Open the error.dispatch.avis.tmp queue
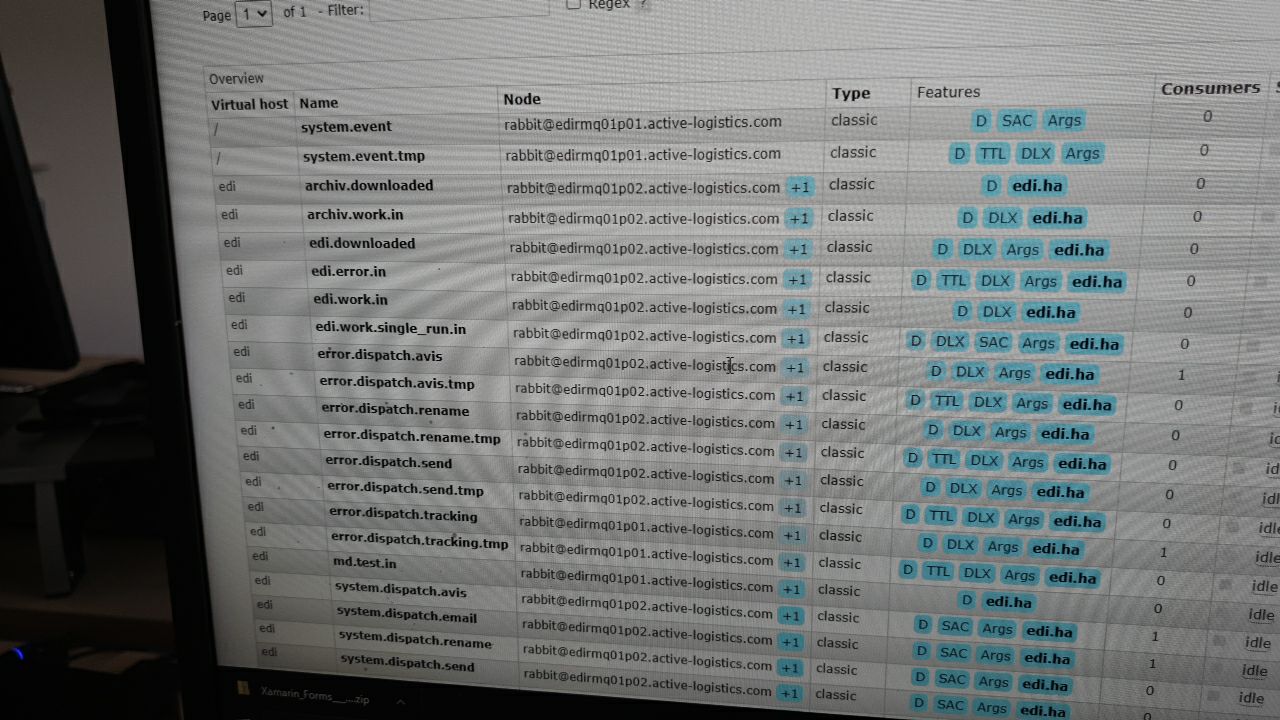This screenshot has width=1280, height=720. pyautogui.click(x=397, y=383)
